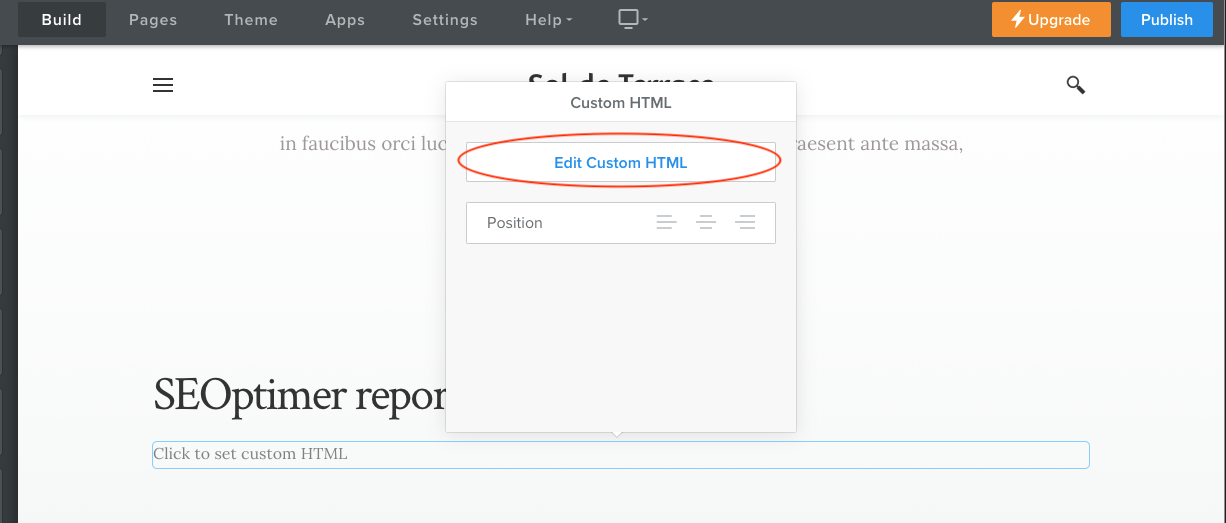Select the 'in faucibus orci' paragraph text
This screenshot has height=523, width=1226.
pos(360,144)
